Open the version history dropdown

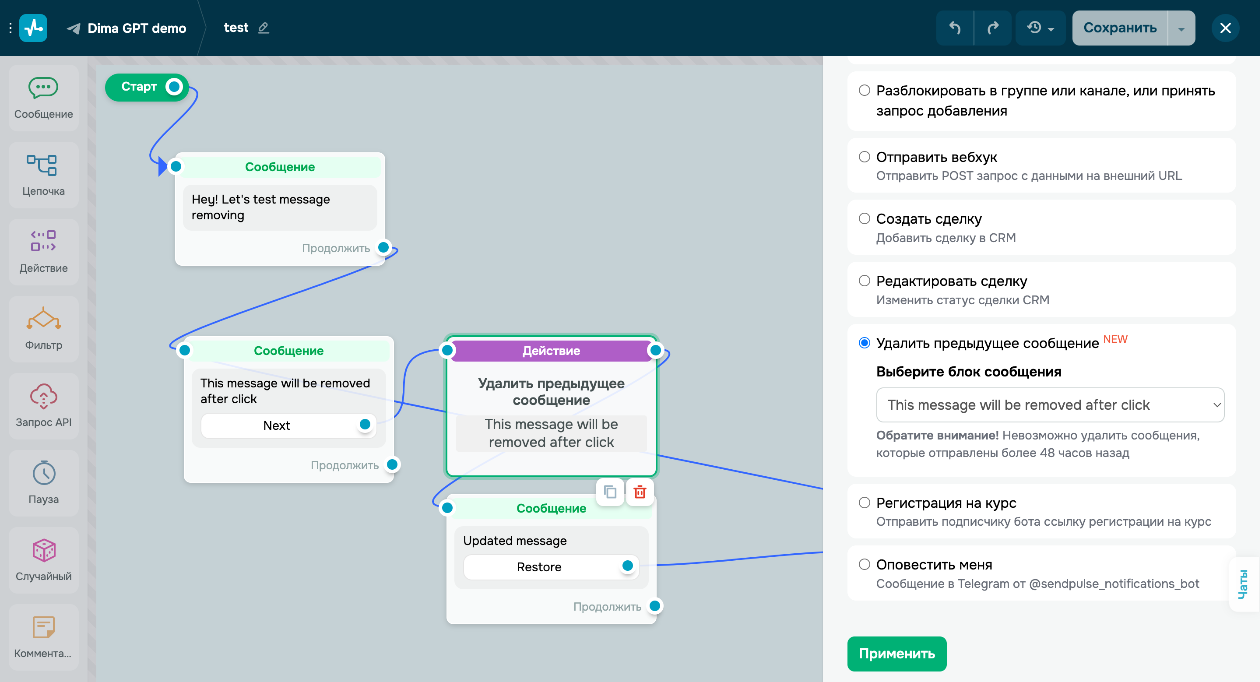[1041, 28]
